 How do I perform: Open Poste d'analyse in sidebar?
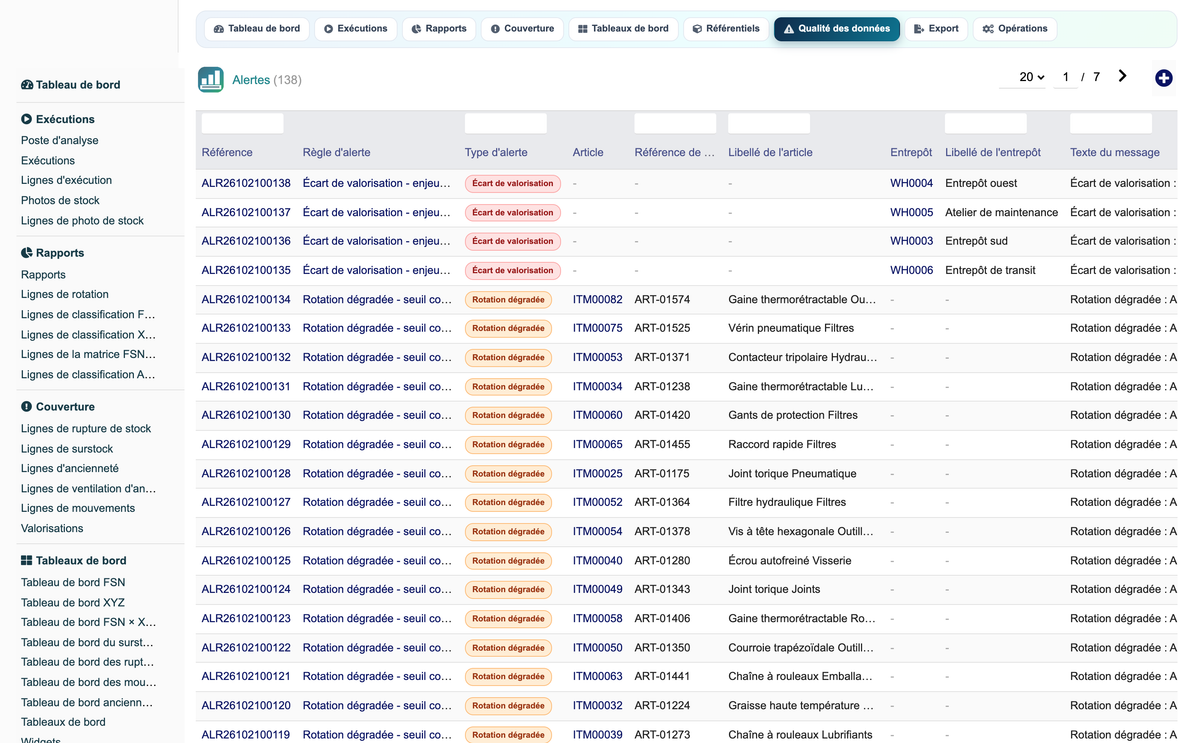click(x=60, y=141)
